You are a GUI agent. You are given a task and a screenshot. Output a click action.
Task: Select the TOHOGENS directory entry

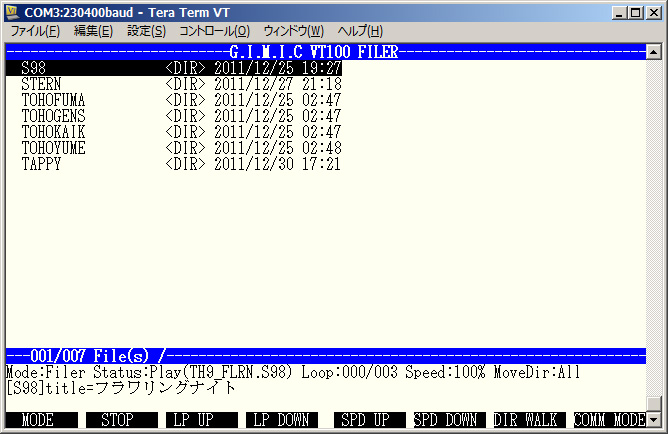coord(53,116)
